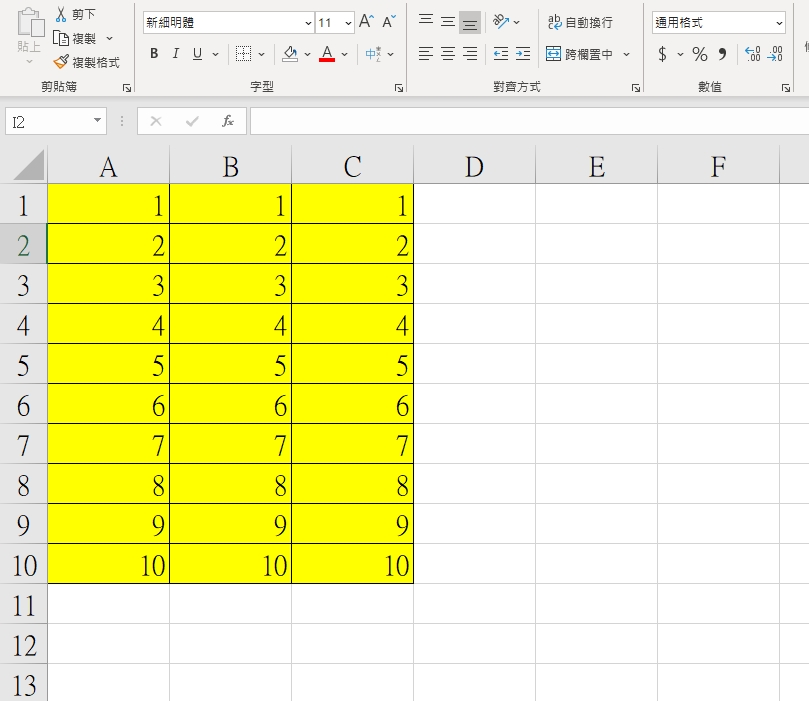Open the fill color palette arrow
The image size is (809, 701).
point(308,54)
